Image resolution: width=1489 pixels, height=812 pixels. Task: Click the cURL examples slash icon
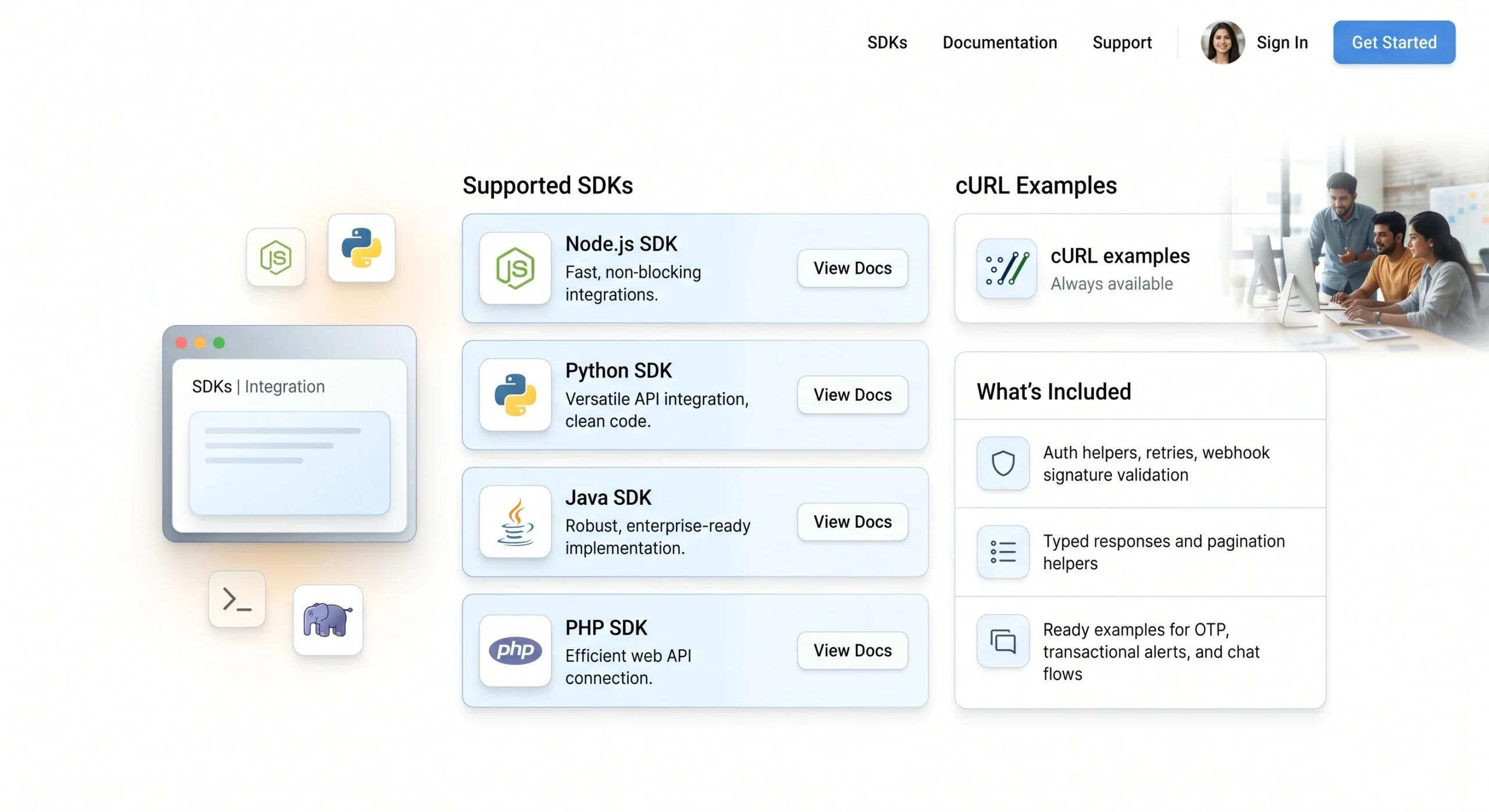[1006, 268]
